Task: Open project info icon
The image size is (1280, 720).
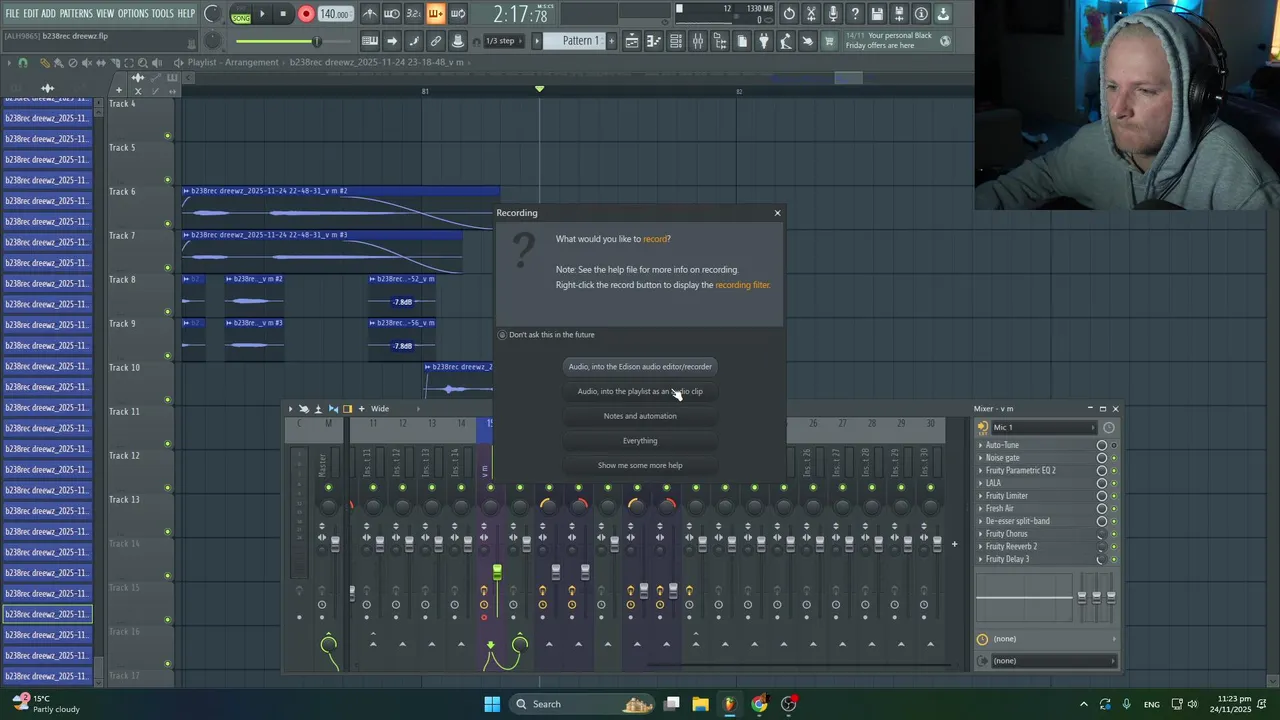Action: [x=921, y=14]
